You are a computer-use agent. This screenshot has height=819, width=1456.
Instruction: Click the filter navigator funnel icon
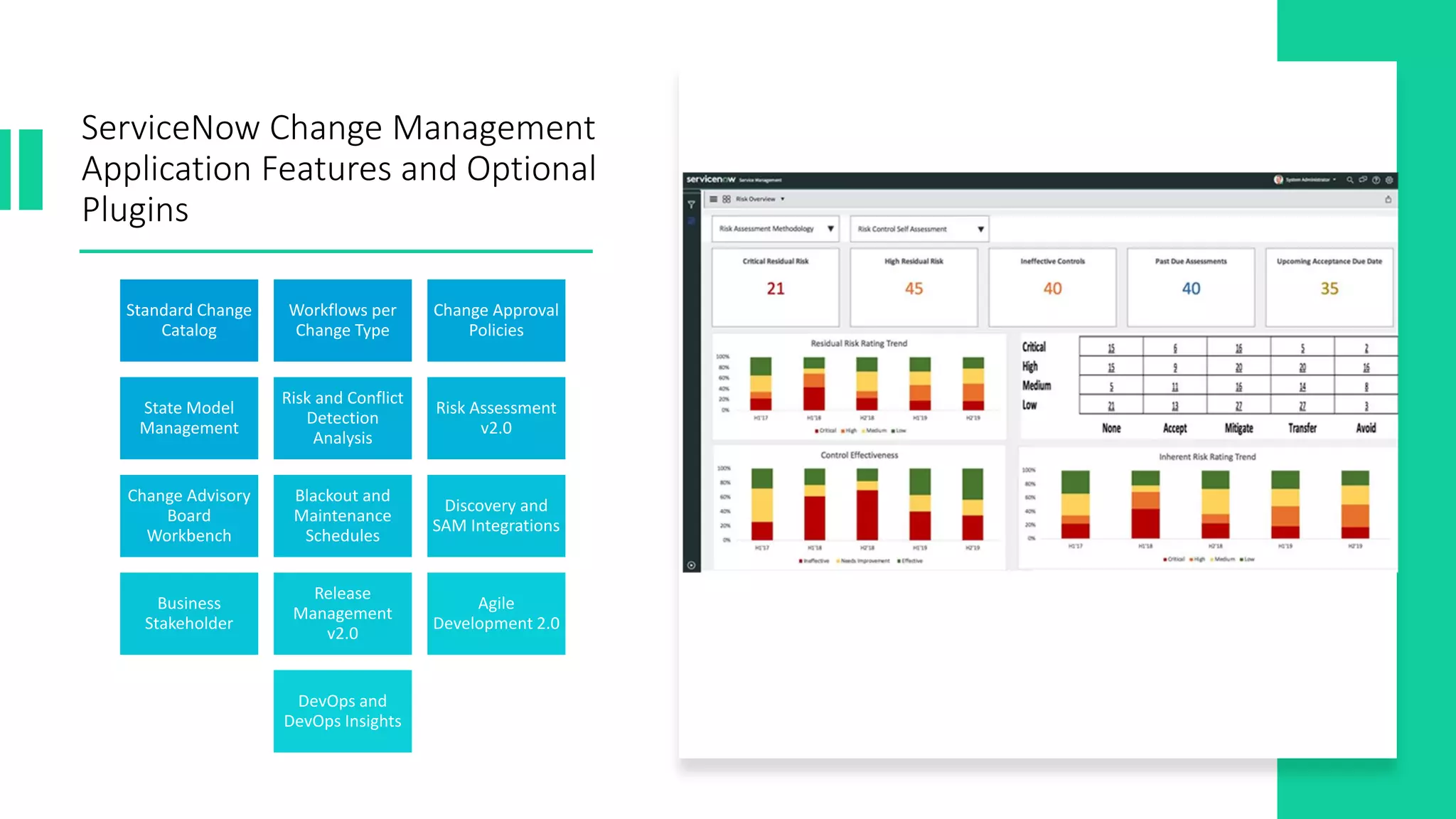click(x=691, y=205)
